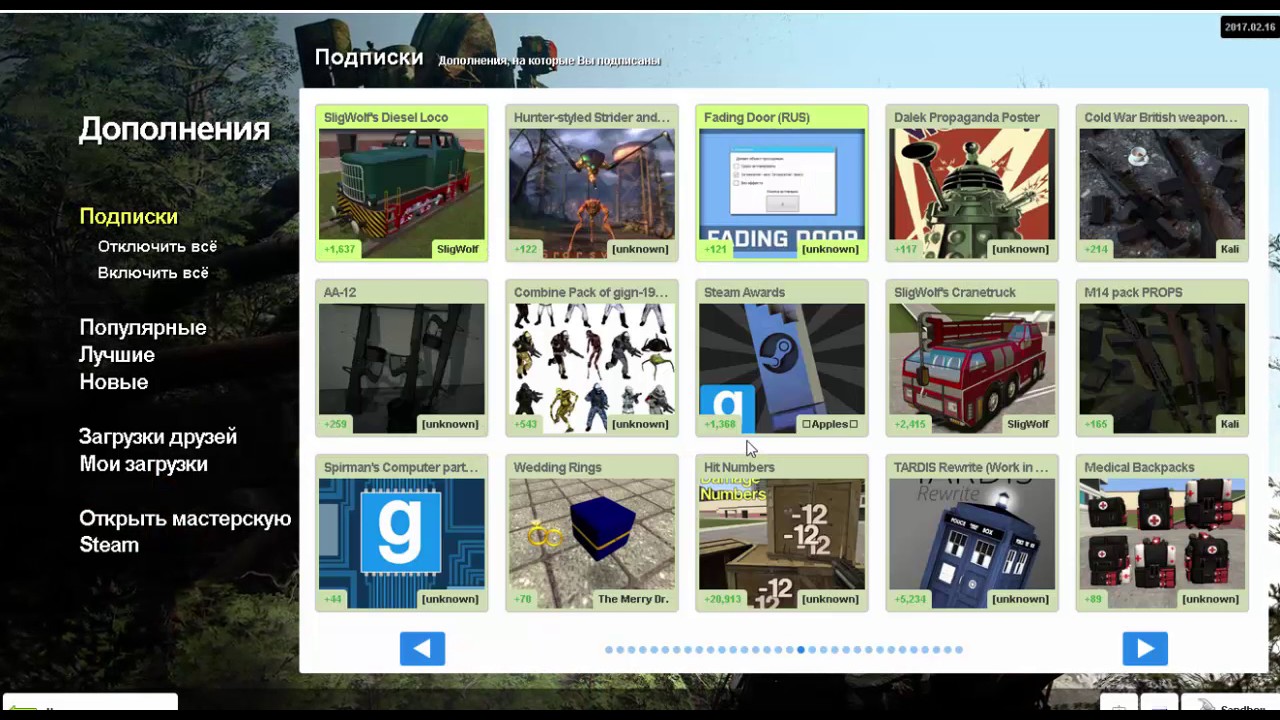Click +20,913 rating on Hit Numbers
The image size is (1280, 720).
click(x=723, y=599)
